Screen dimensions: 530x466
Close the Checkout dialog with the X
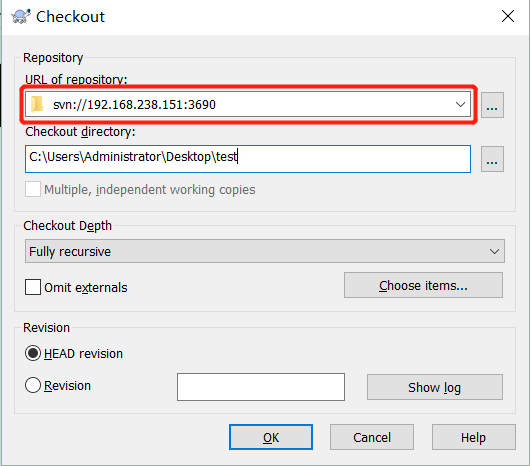[x=508, y=16]
